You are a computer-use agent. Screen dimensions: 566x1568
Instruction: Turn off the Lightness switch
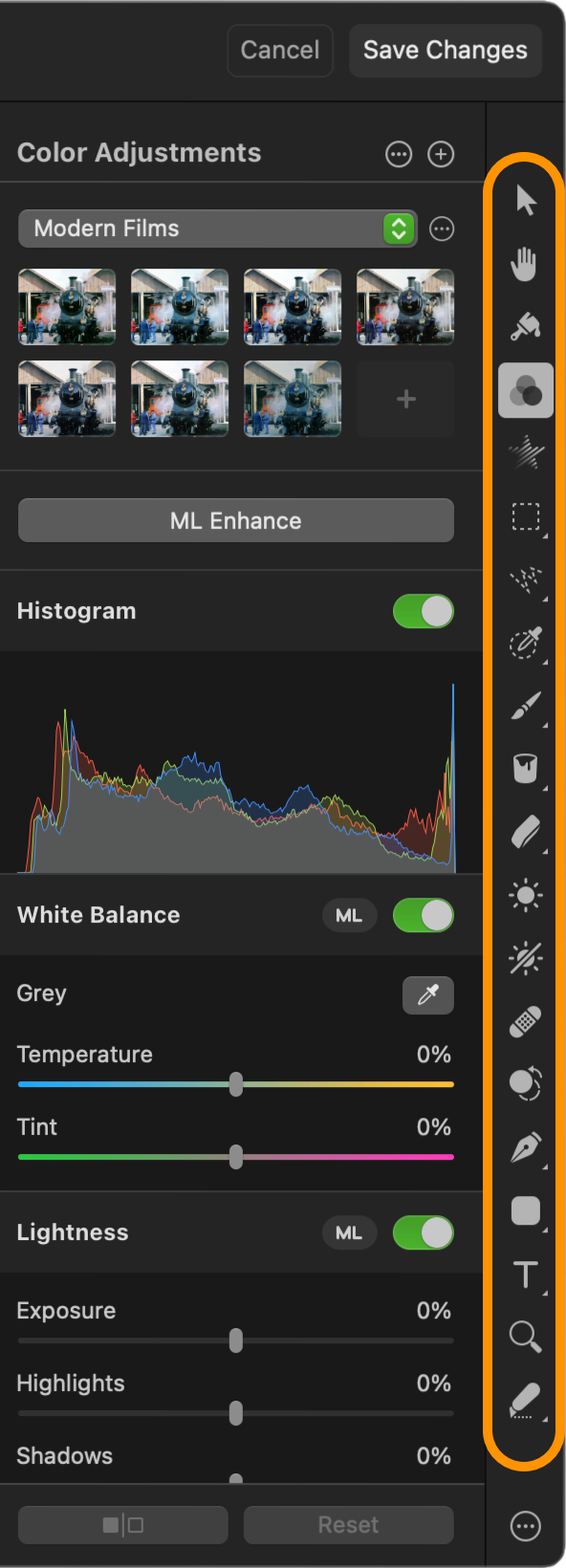(x=424, y=1232)
